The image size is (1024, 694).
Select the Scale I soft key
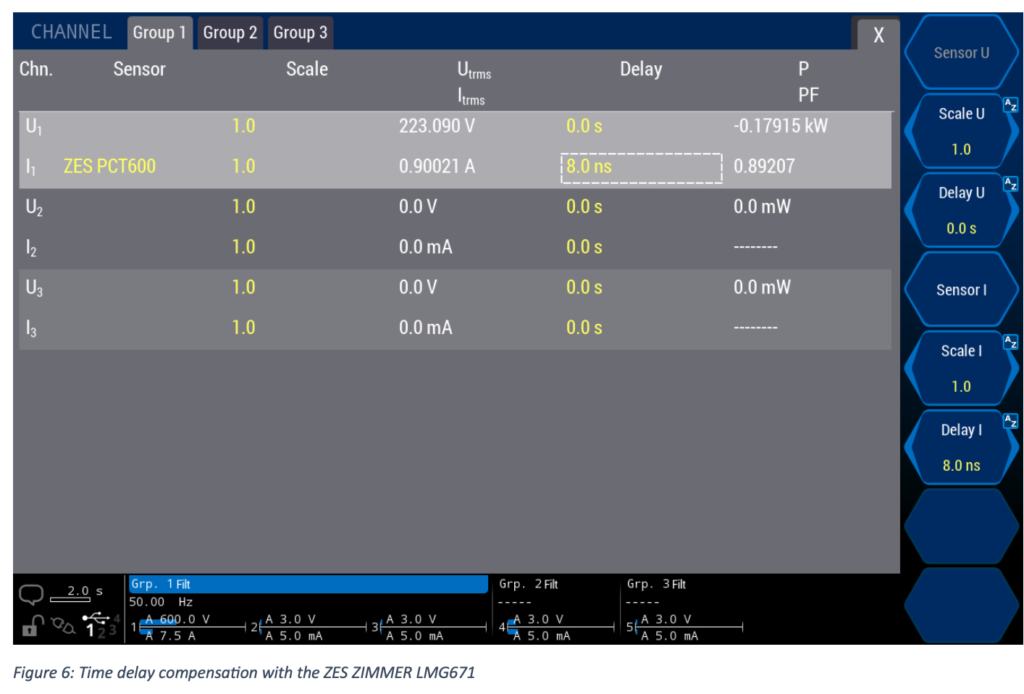pyautogui.click(x=961, y=368)
